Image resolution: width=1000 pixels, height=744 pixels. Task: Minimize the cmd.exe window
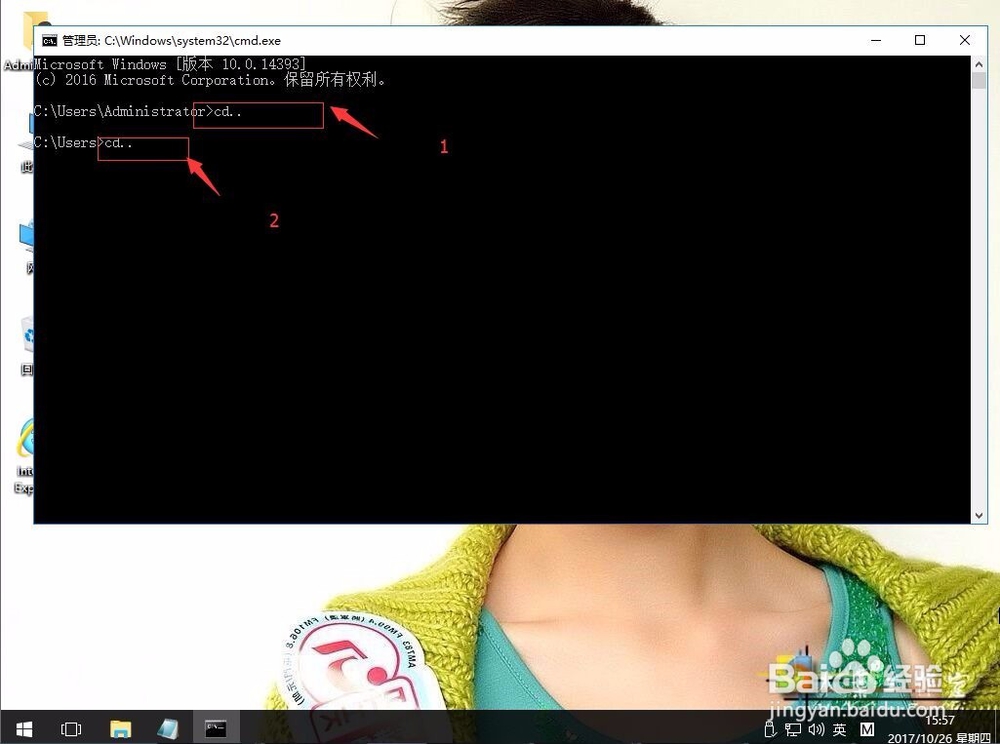point(876,40)
